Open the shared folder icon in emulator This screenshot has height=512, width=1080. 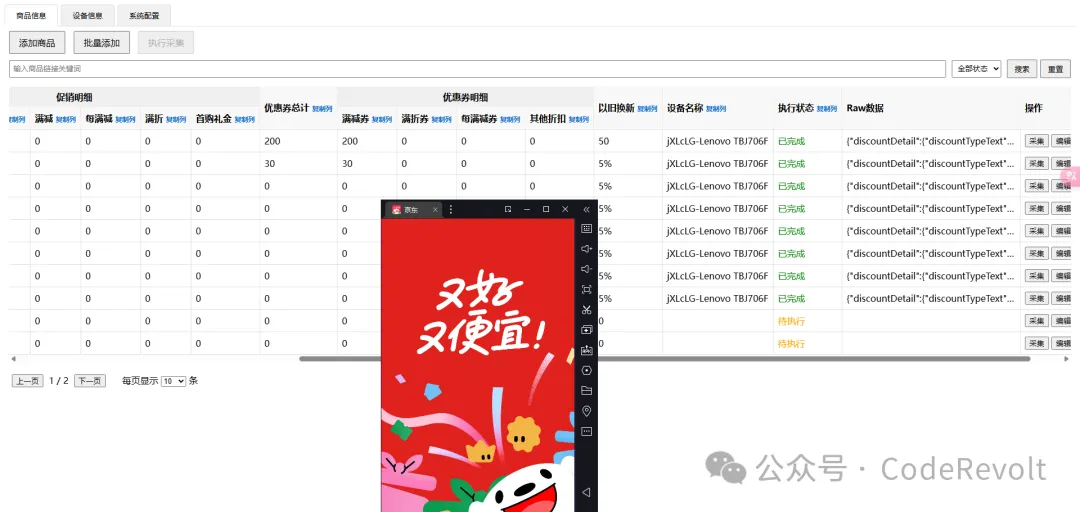click(x=587, y=391)
